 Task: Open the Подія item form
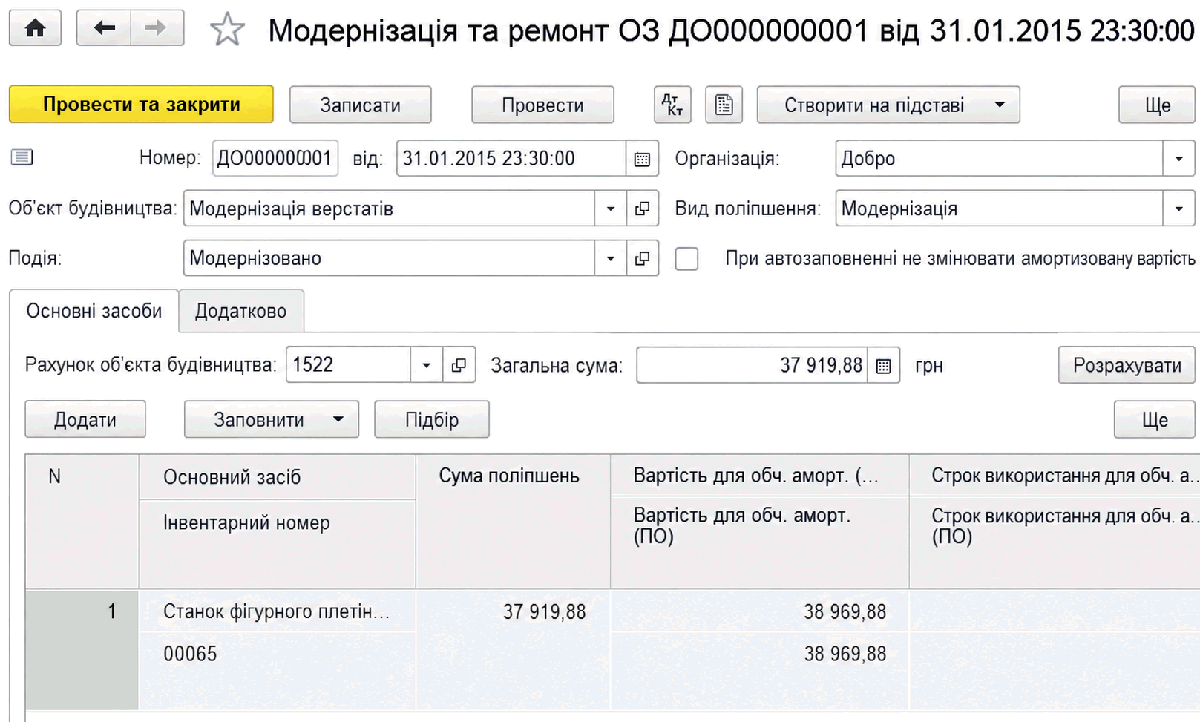(x=642, y=258)
